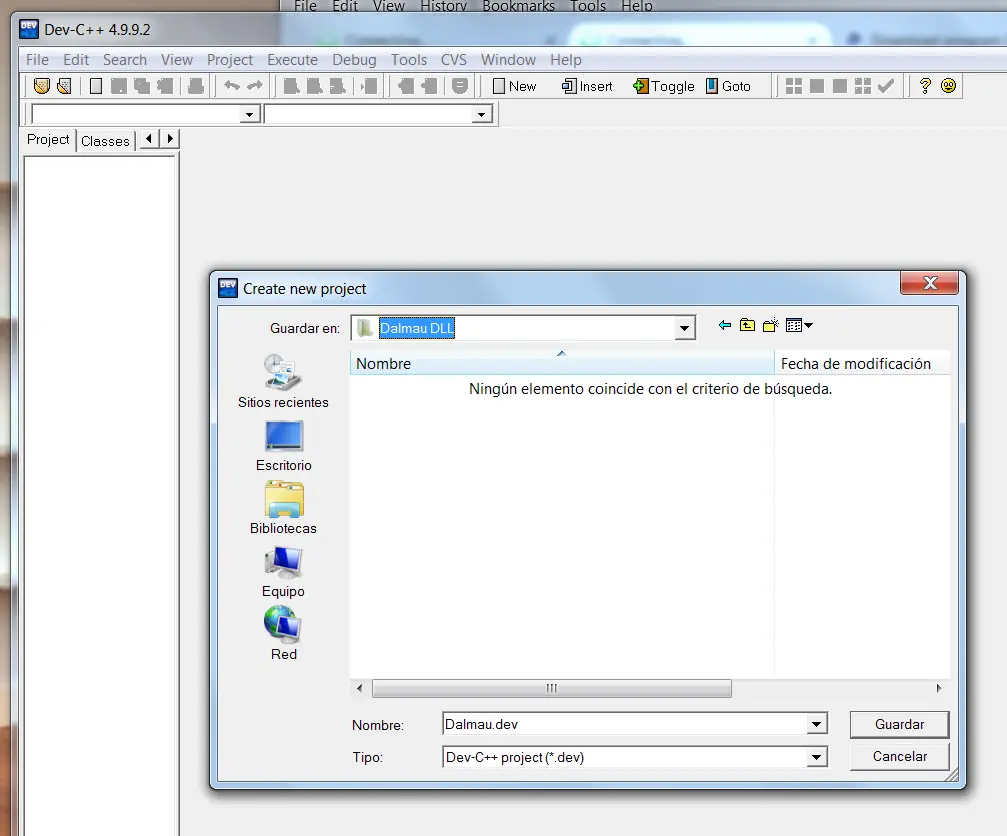Click the Guardar button
The width and height of the screenshot is (1007, 836).
coord(899,724)
